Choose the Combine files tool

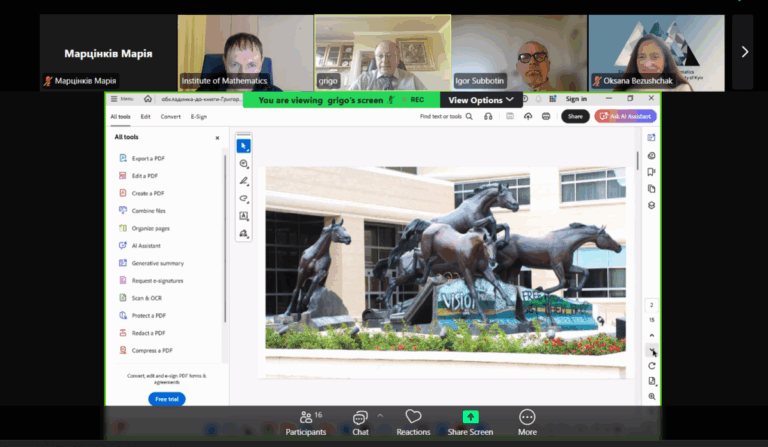point(148,211)
